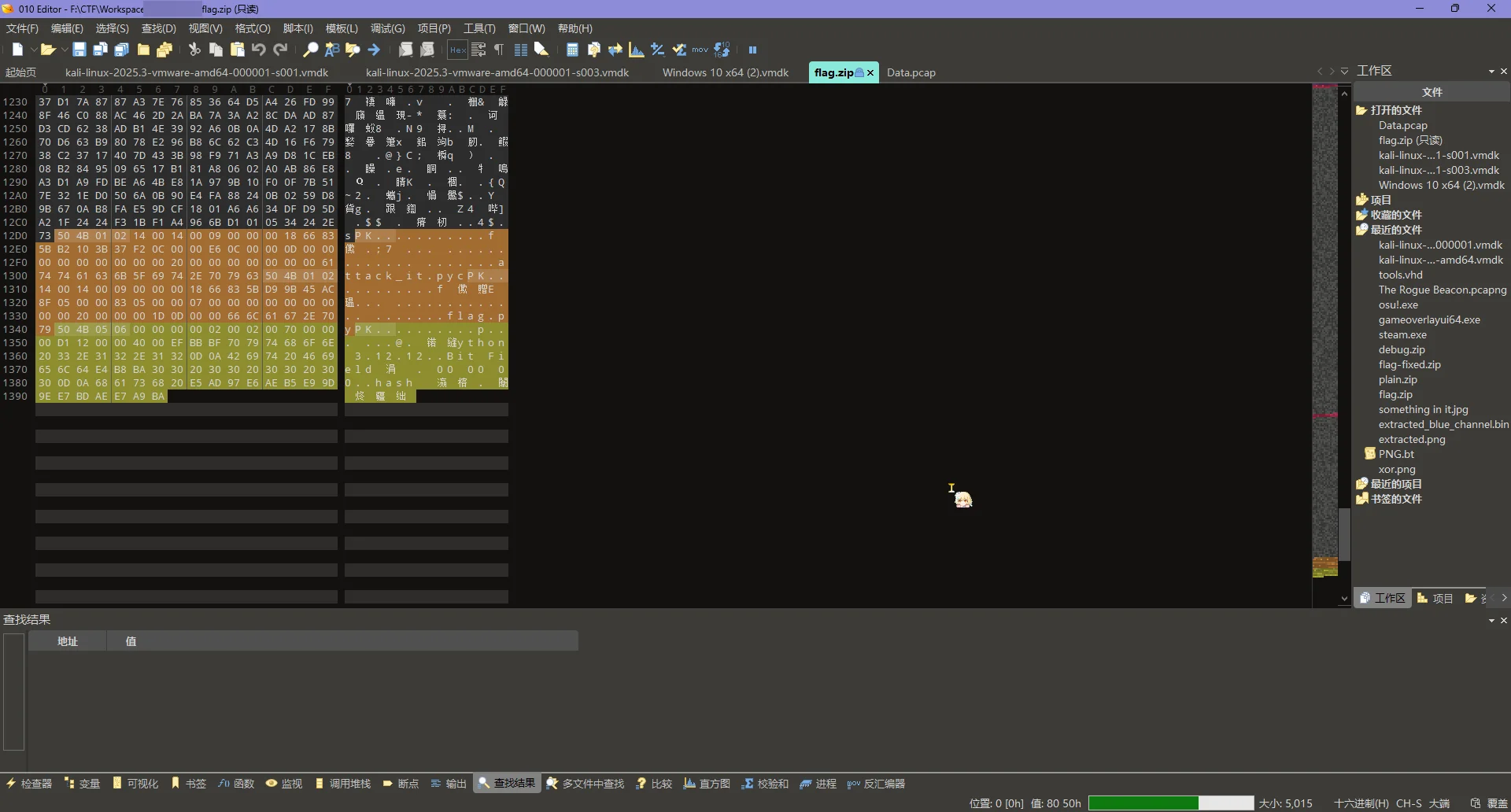Open the dropdown arrow beside Open file icon
1511x812 pixels.
click(65, 50)
